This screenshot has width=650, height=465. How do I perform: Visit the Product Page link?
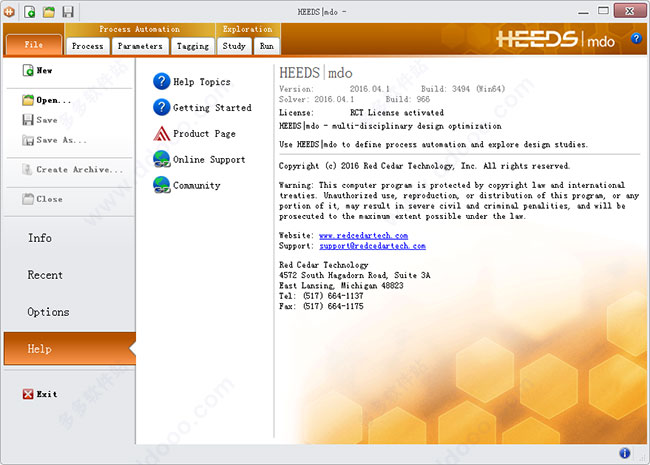204,134
